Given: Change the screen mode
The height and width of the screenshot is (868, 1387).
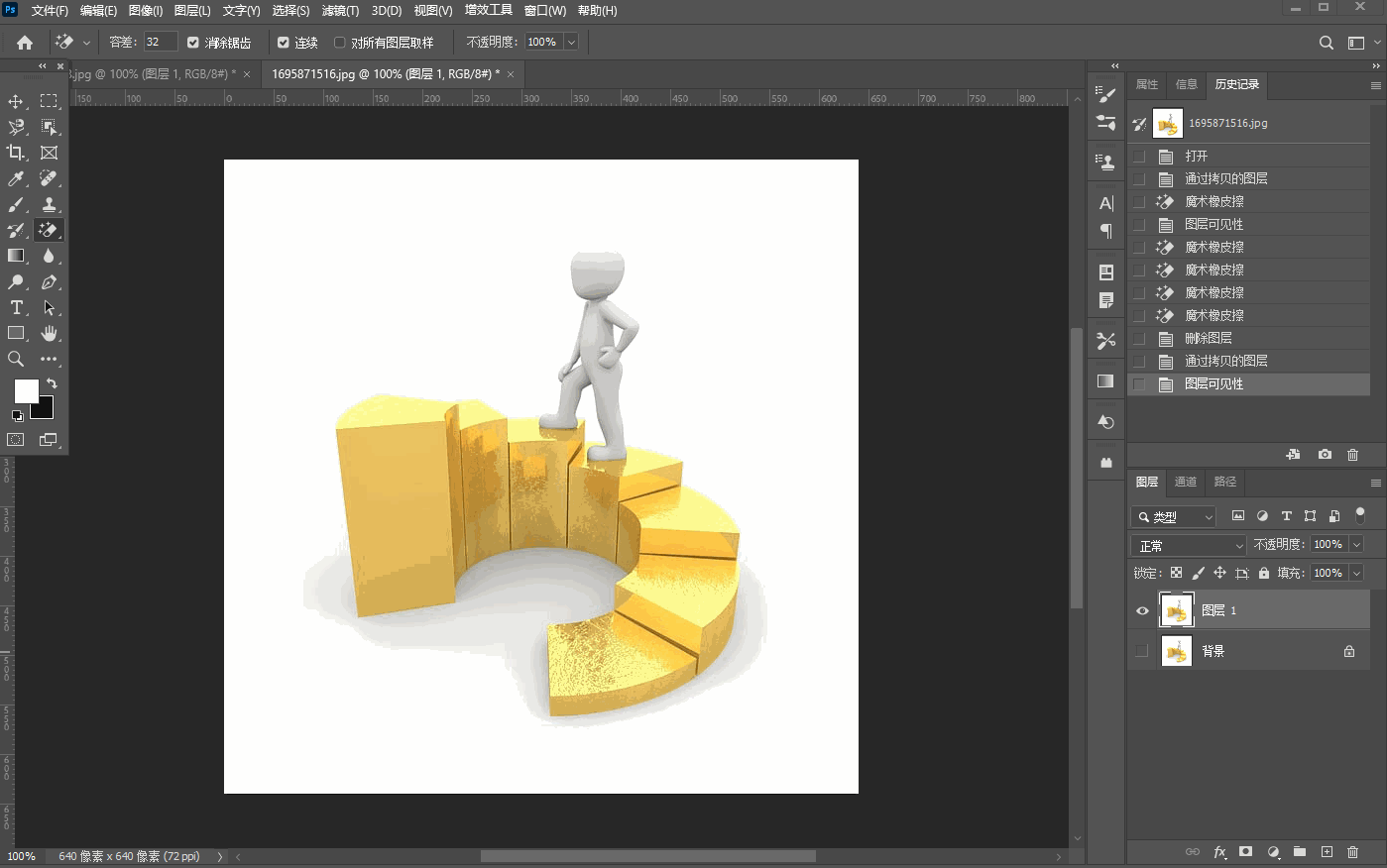Looking at the screenshot, I should (x=49, y=439).
